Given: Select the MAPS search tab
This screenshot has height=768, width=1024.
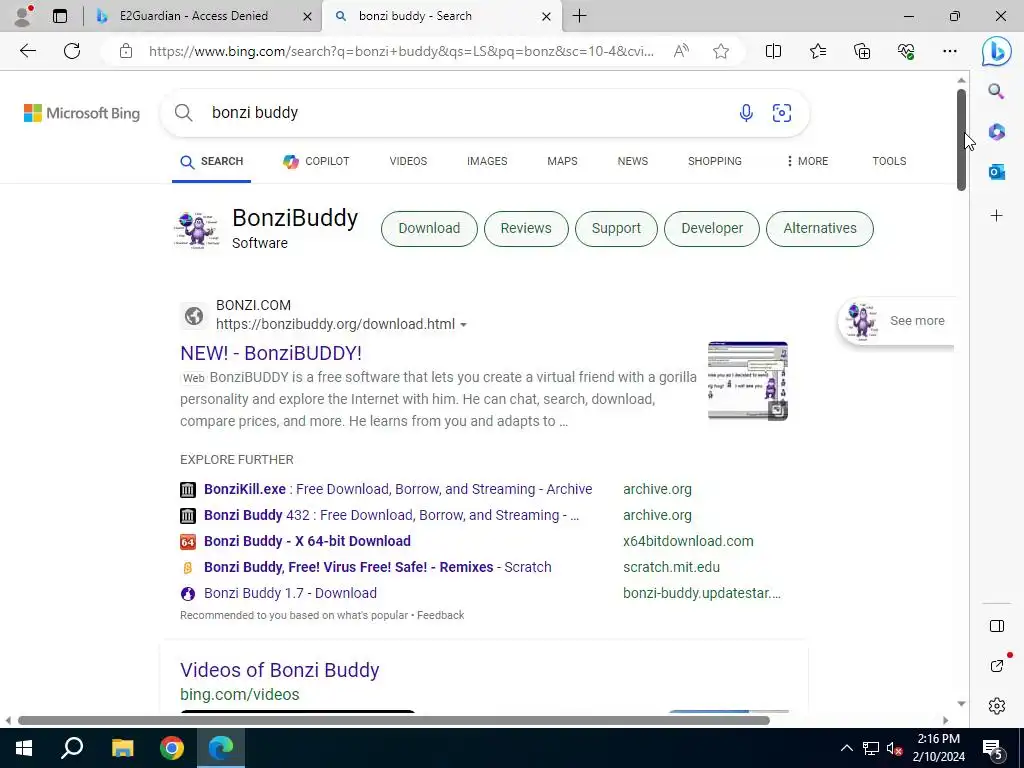Looking at the screenshot, I should tap(562, 161).
